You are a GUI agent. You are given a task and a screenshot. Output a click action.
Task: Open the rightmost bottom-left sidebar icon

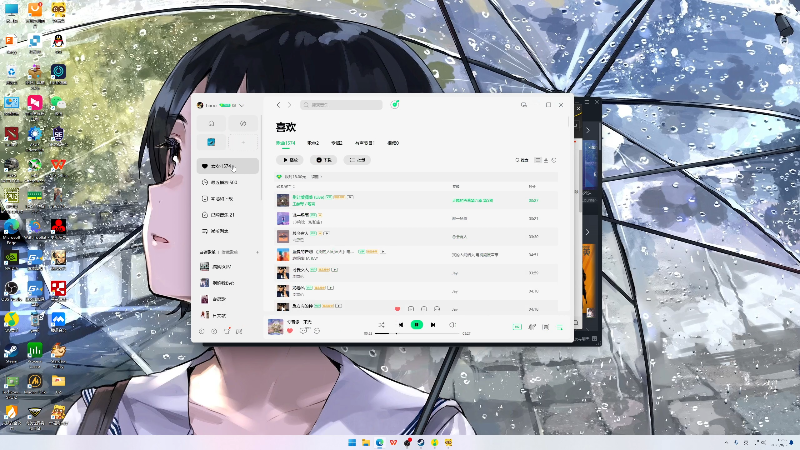[x=240, y=332]
